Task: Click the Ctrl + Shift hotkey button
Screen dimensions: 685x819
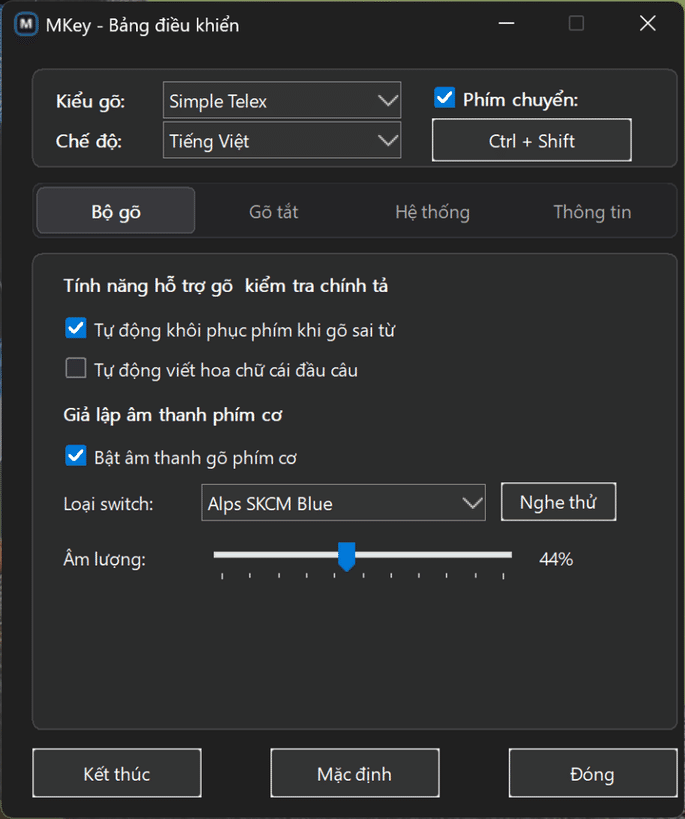Action: 531,141
